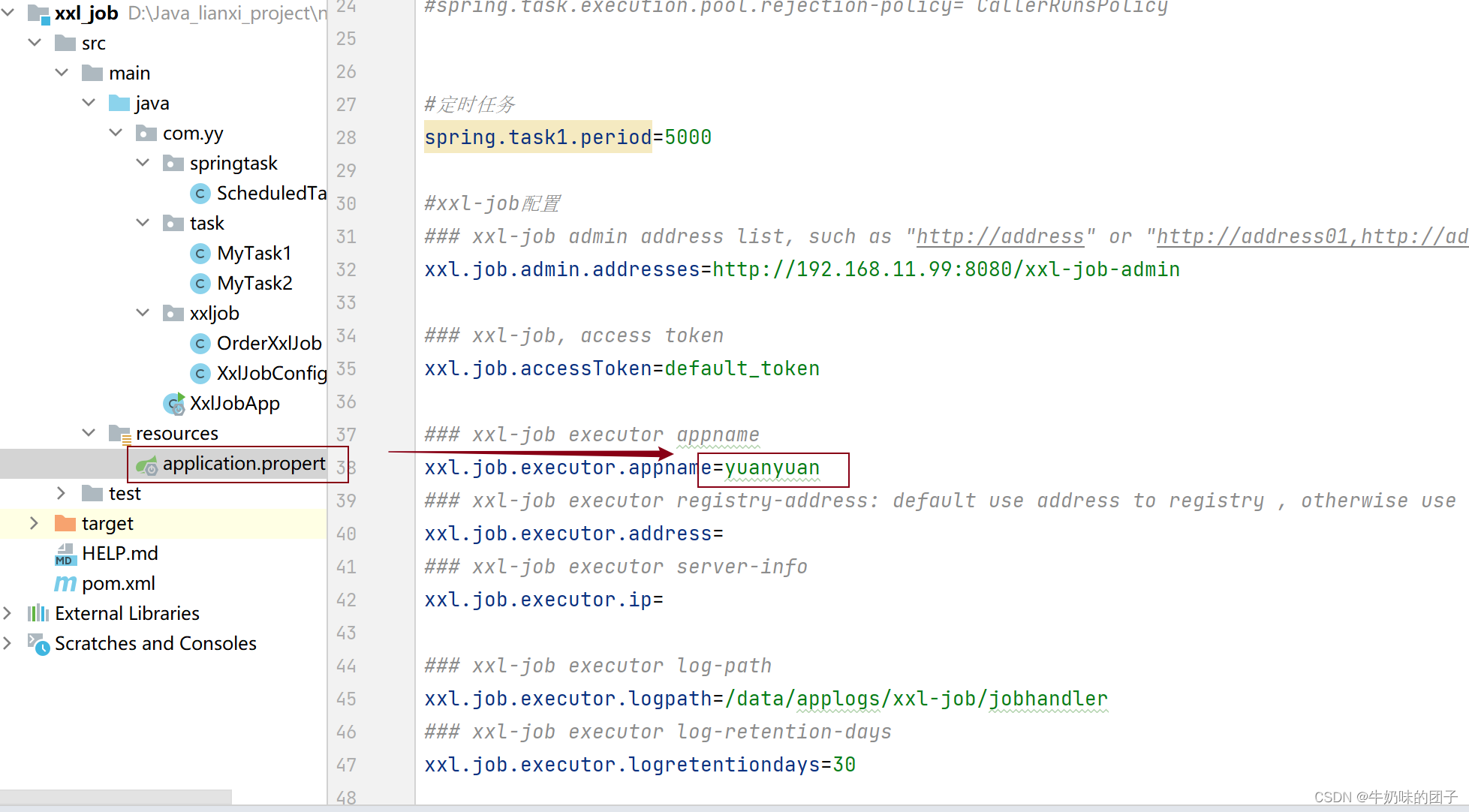Click the HELP.md markdown file icon

[x=65, y=554]
